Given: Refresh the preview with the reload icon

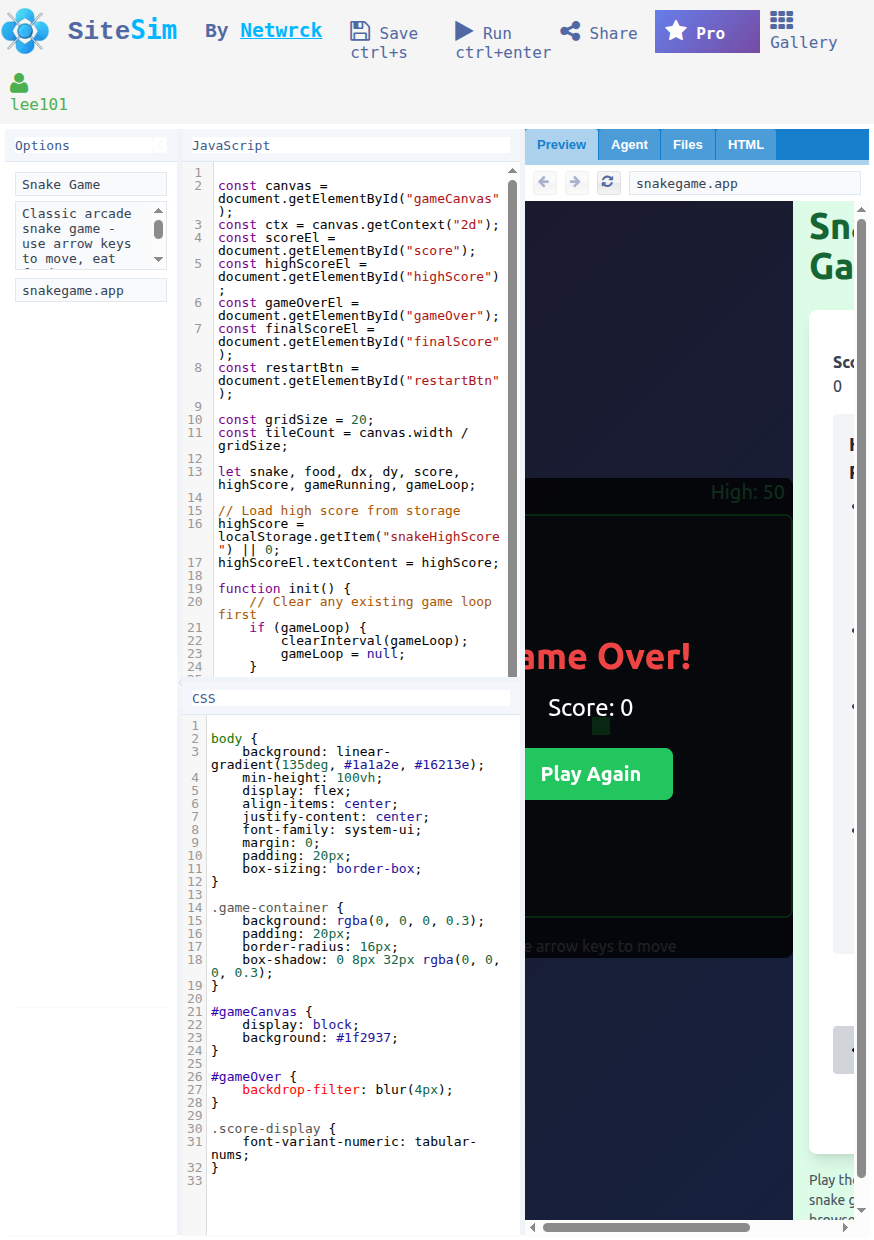Looking at the screenshot, I should (x=608, y=182).
